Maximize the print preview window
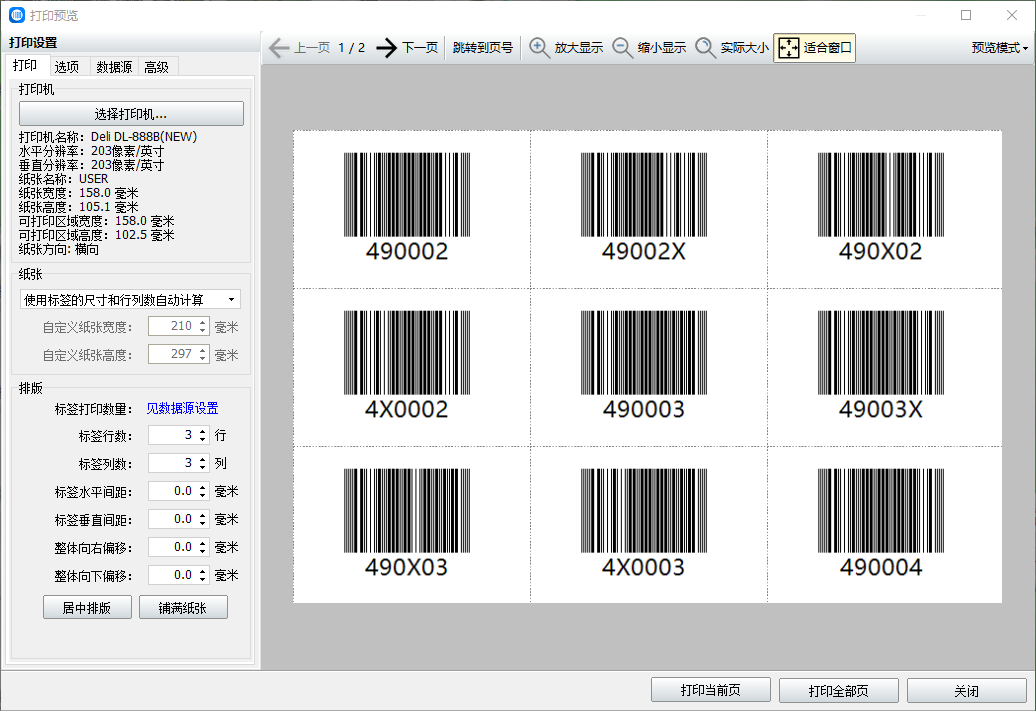The width and height of the screenshot is (1036, 711). 966,15
